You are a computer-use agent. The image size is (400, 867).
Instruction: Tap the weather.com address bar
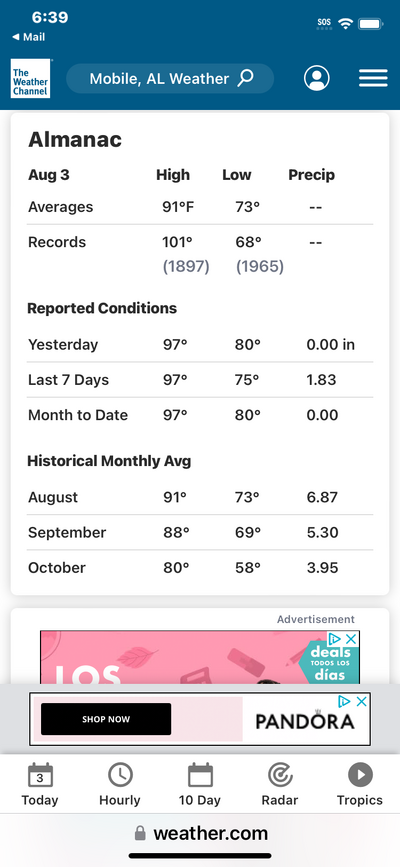(x=200, y=833)
